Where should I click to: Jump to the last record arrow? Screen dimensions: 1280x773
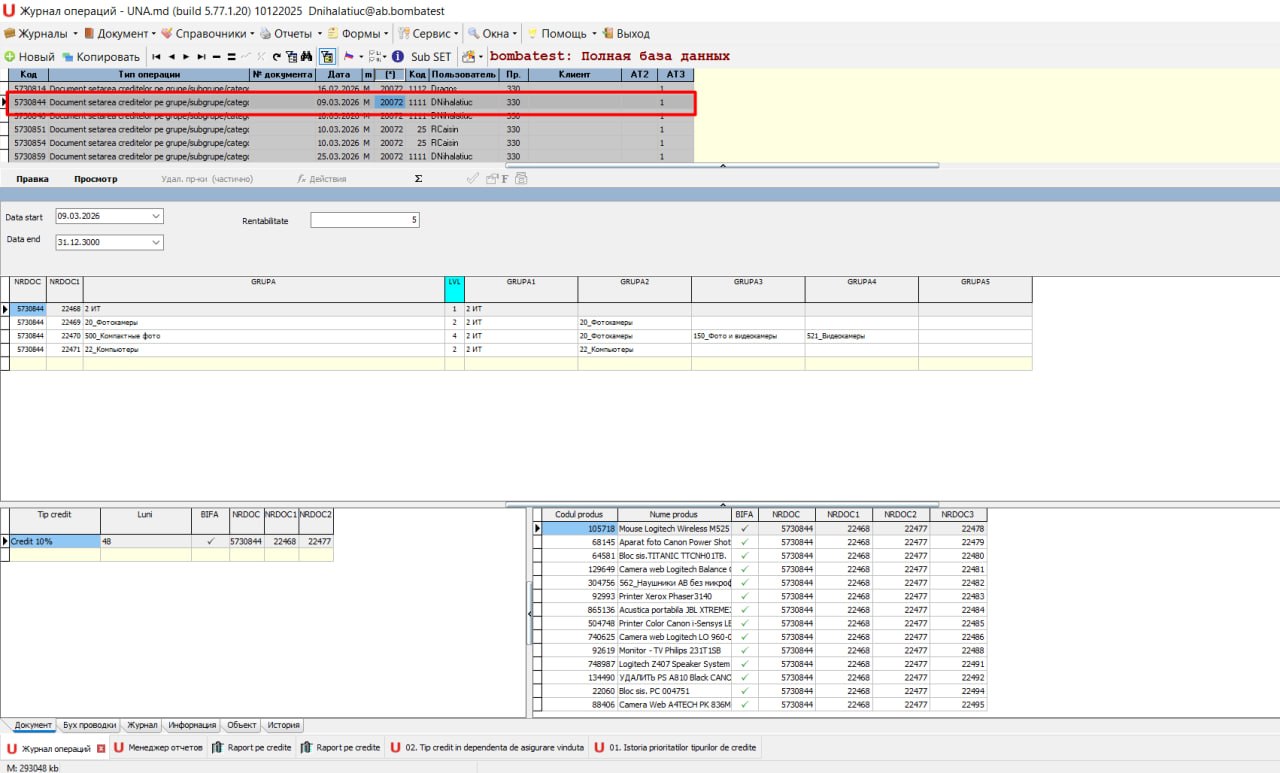point(201,57)
